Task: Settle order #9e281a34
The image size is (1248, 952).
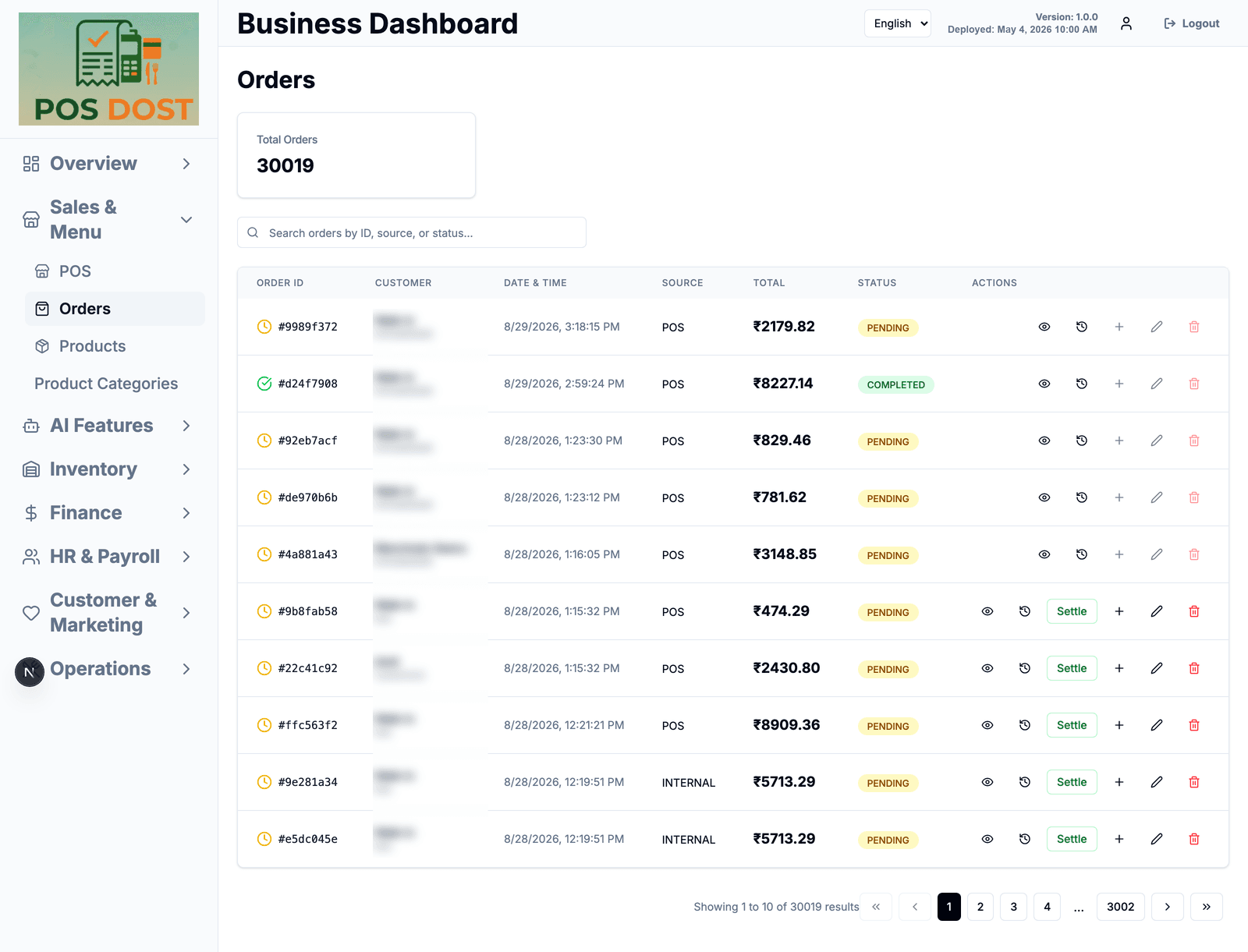Action: click(1072, 782)
